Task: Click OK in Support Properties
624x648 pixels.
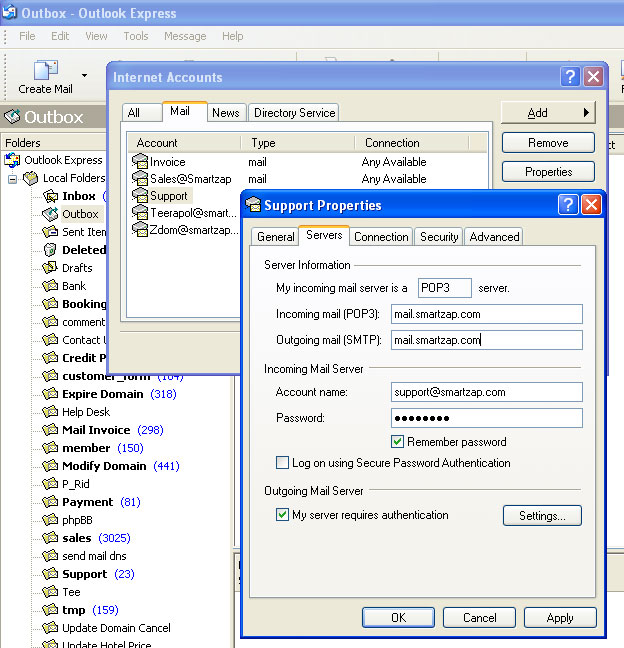Action: 398,617
